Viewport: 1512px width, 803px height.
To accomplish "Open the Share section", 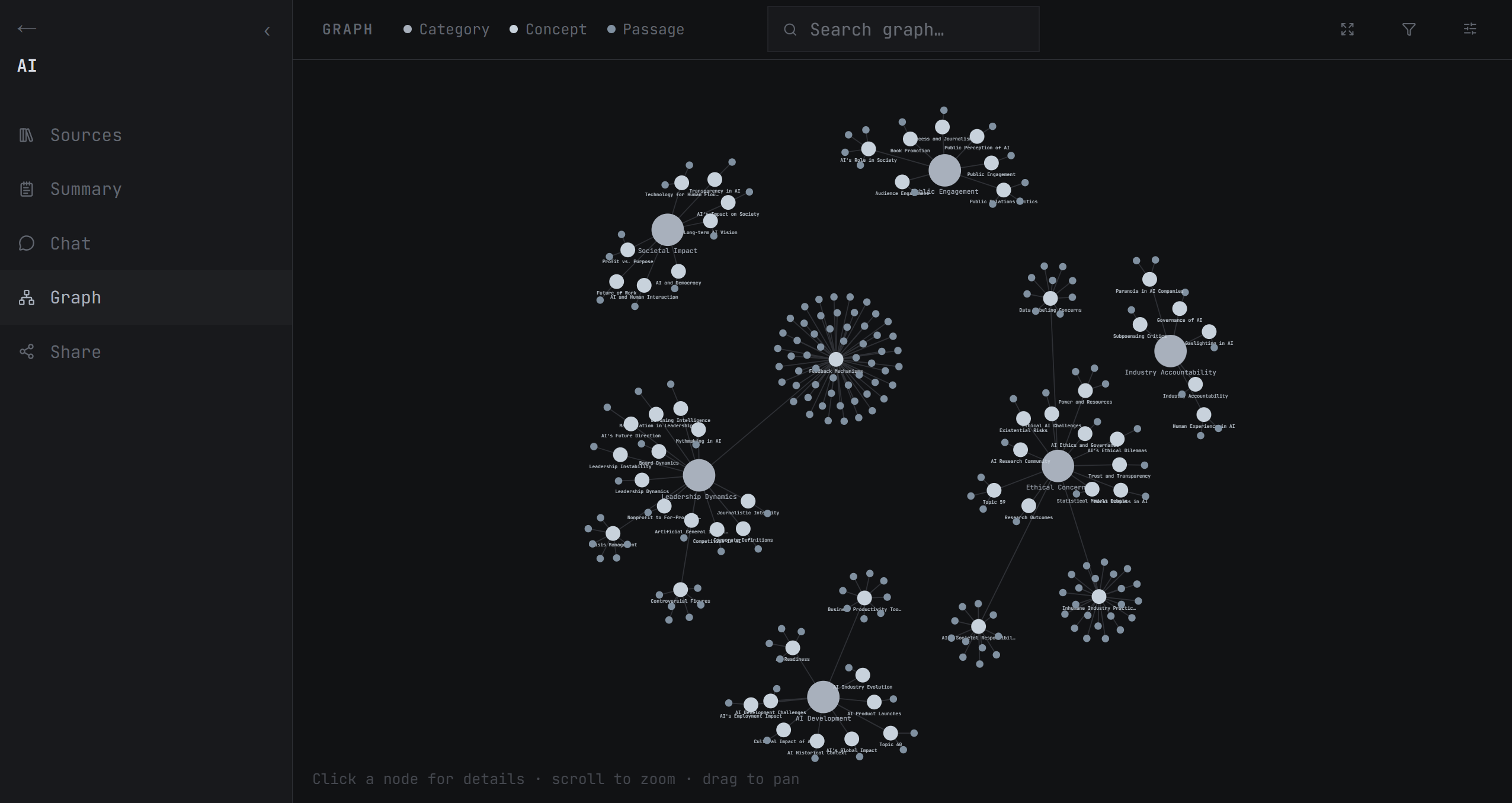I will [146, 352].
